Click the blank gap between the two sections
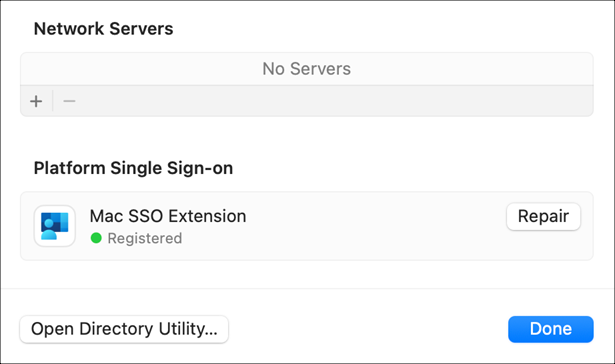 coord(307,137)
